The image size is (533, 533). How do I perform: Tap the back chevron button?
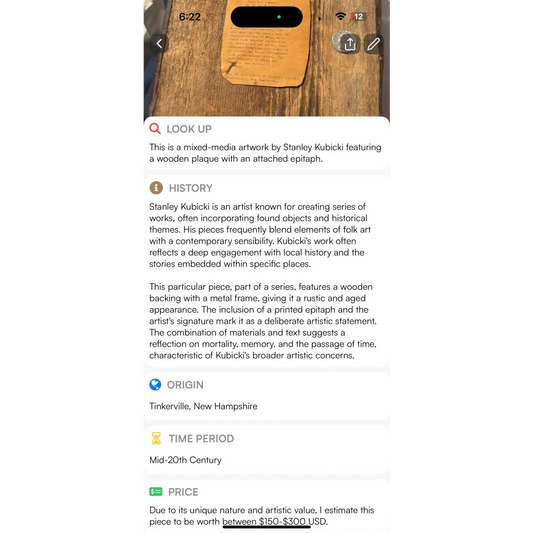(x=159, y=44)
